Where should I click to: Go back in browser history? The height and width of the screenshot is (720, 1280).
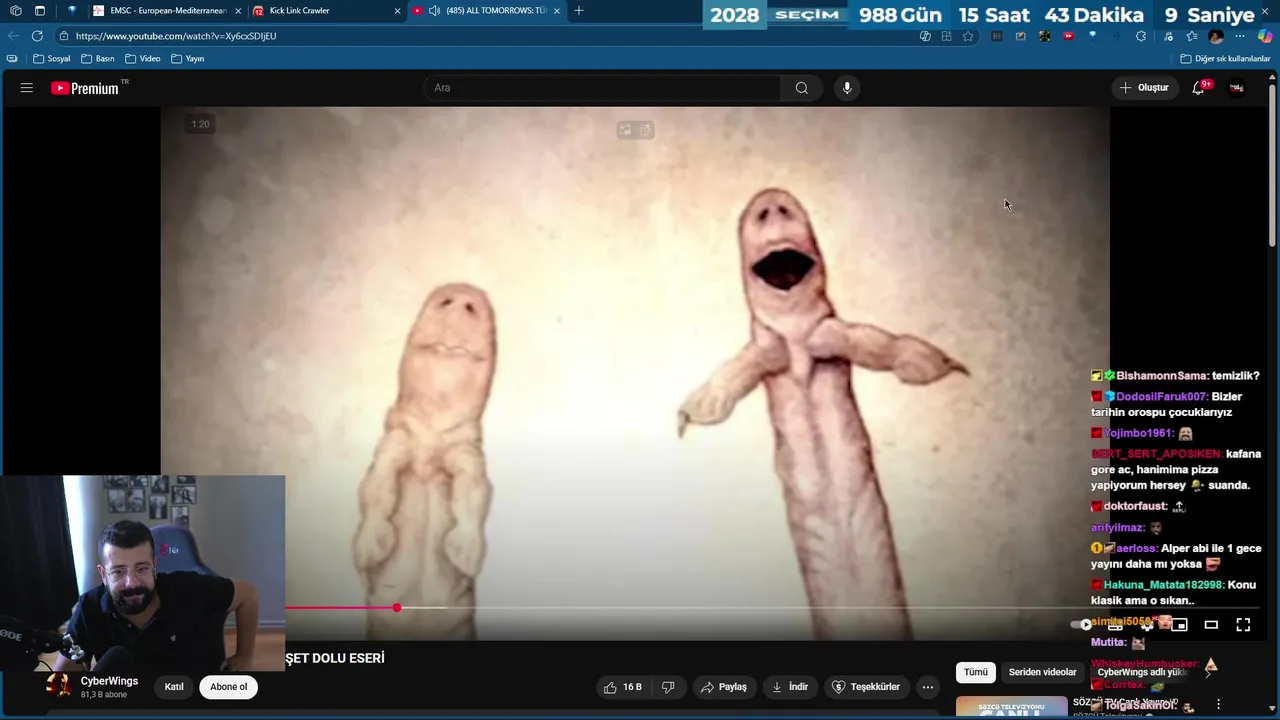pyautogui.click(x=13, y=36)
